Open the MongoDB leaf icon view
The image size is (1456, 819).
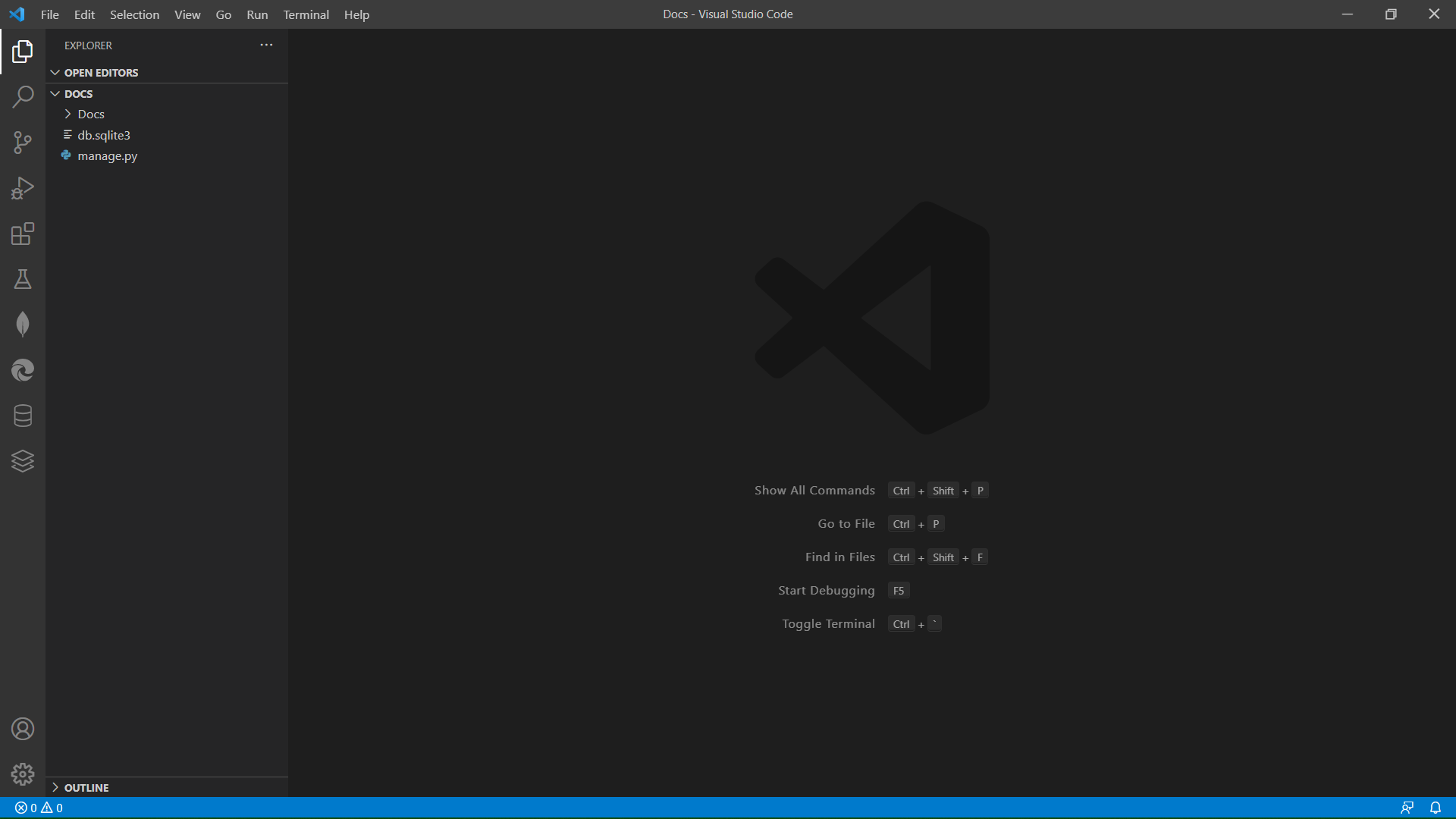pos(23,325)
